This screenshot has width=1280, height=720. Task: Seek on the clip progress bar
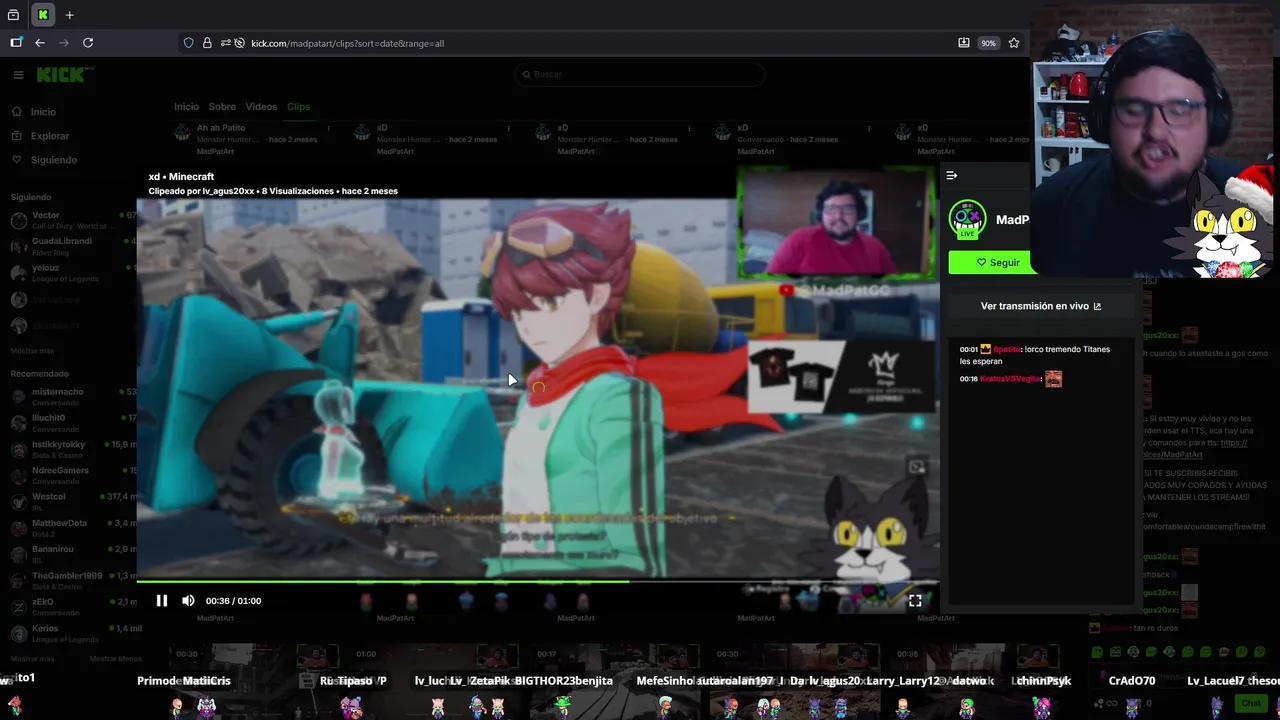tap(538, 581)
